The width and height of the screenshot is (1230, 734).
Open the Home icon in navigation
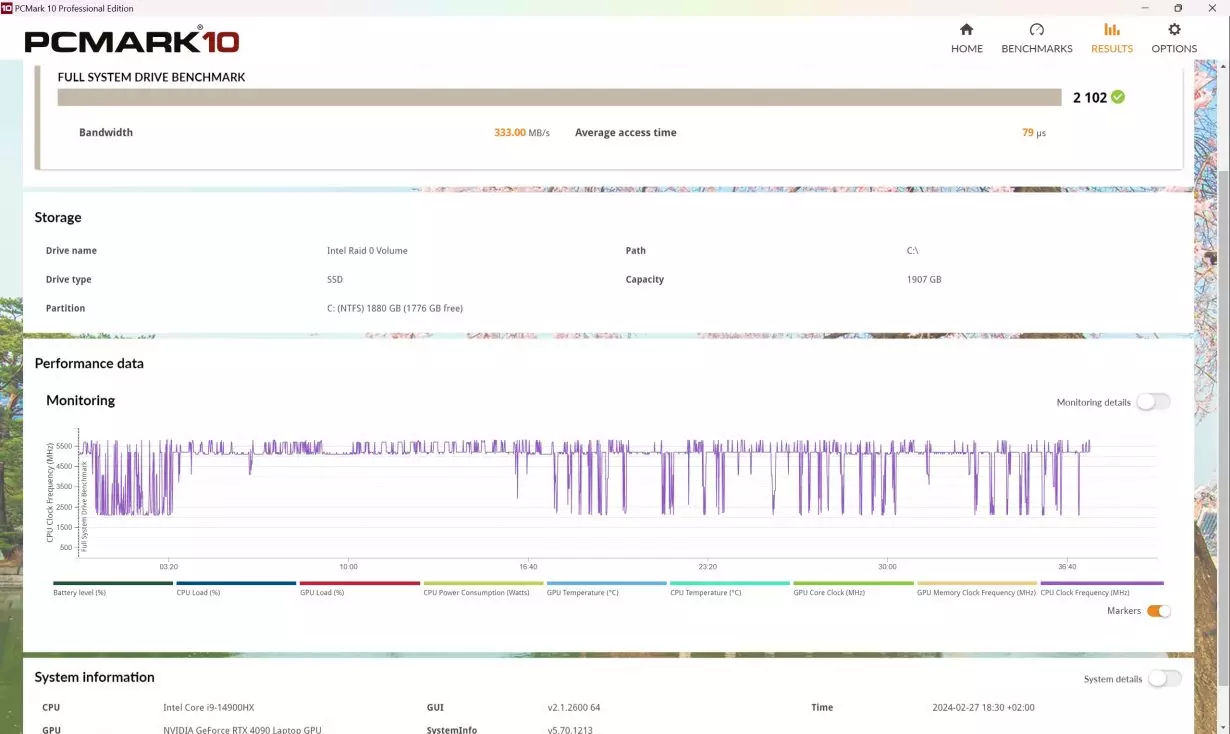pyautogui.click(x=966, y=30)
